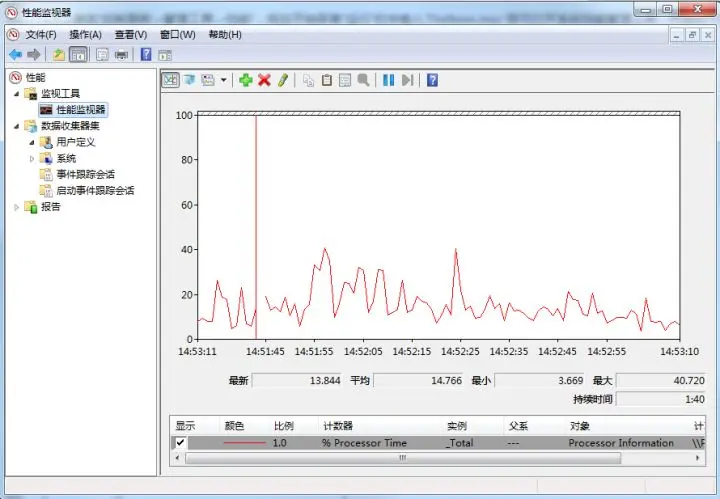This screenshot has height=499, width=720.
Task: Collapse the 用户定义 node arrow
Action: click(x=32, y=142)
